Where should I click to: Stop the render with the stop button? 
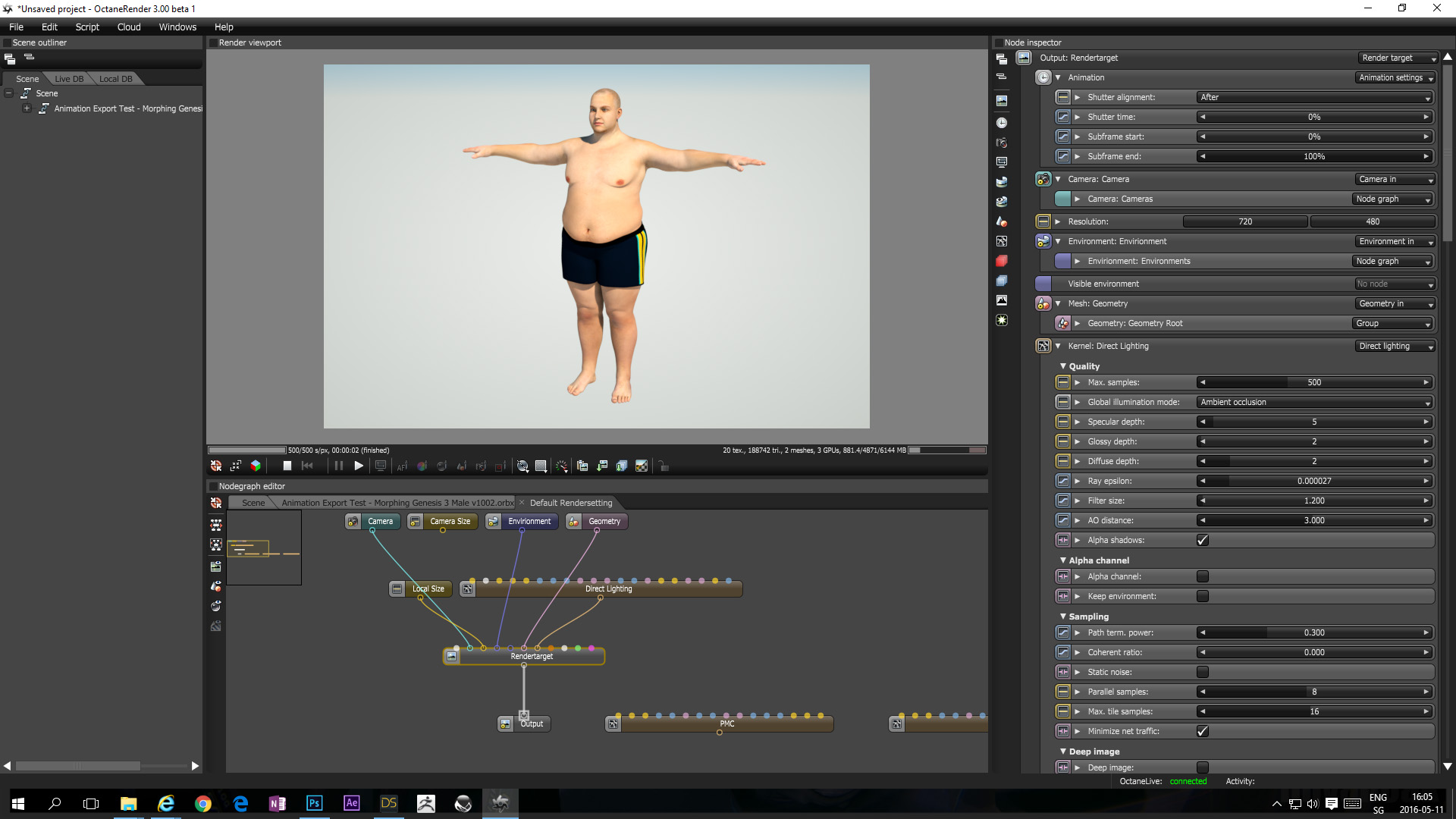[x=287, y=466]
